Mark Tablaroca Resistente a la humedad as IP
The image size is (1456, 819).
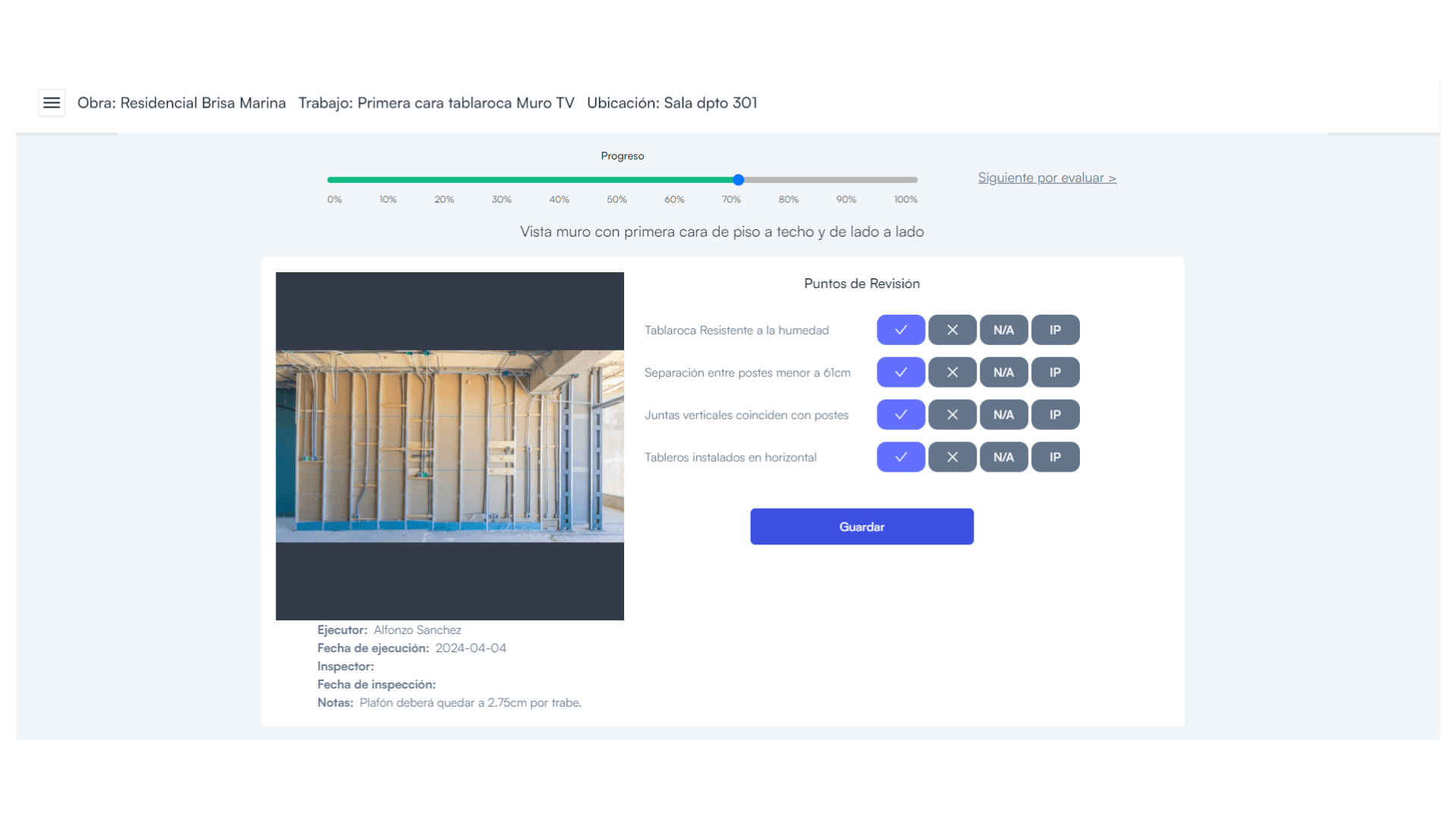pyautogui.click(x=1055, y=330)
